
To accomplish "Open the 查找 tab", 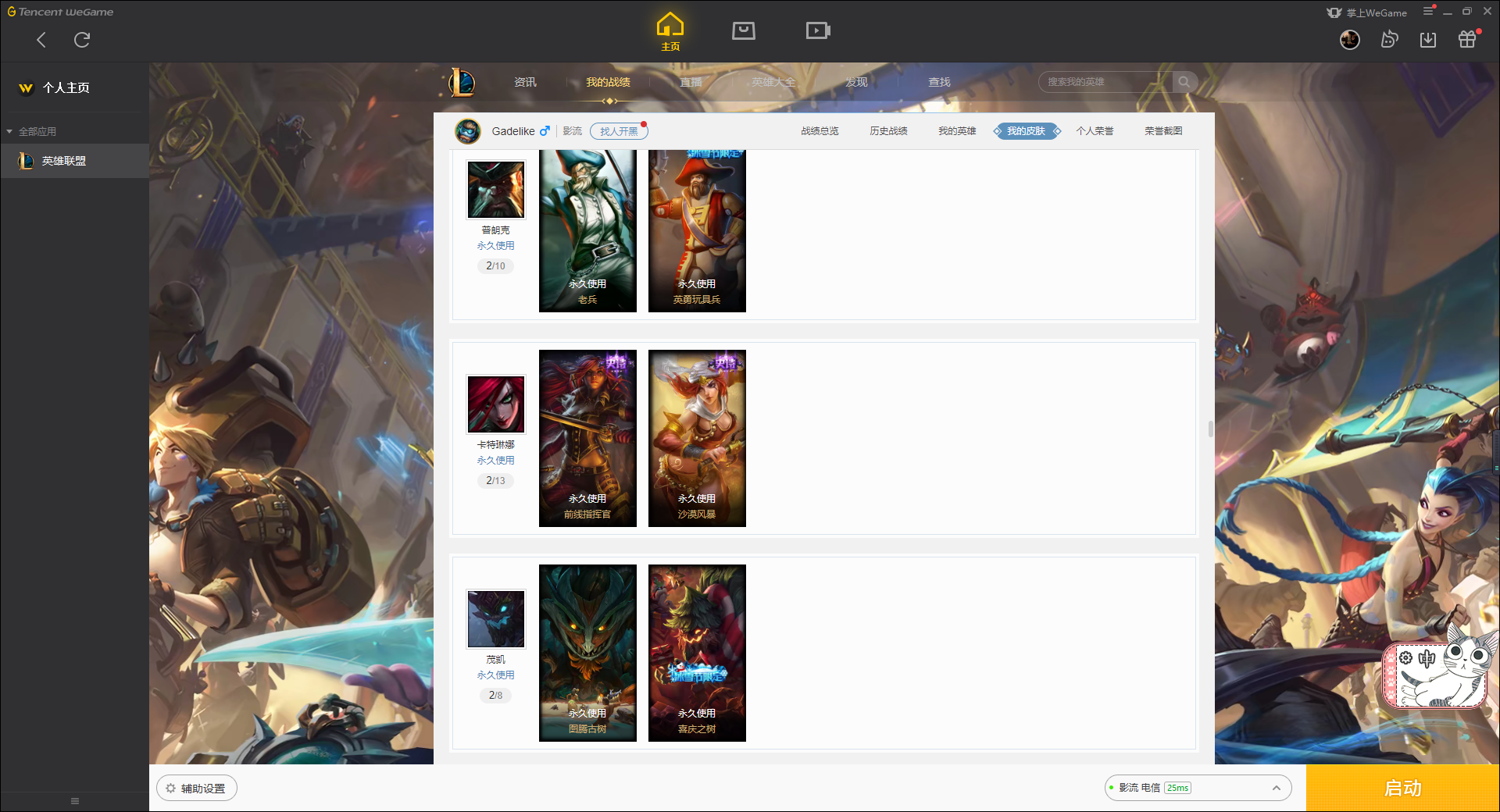I will tap(939, 82).
